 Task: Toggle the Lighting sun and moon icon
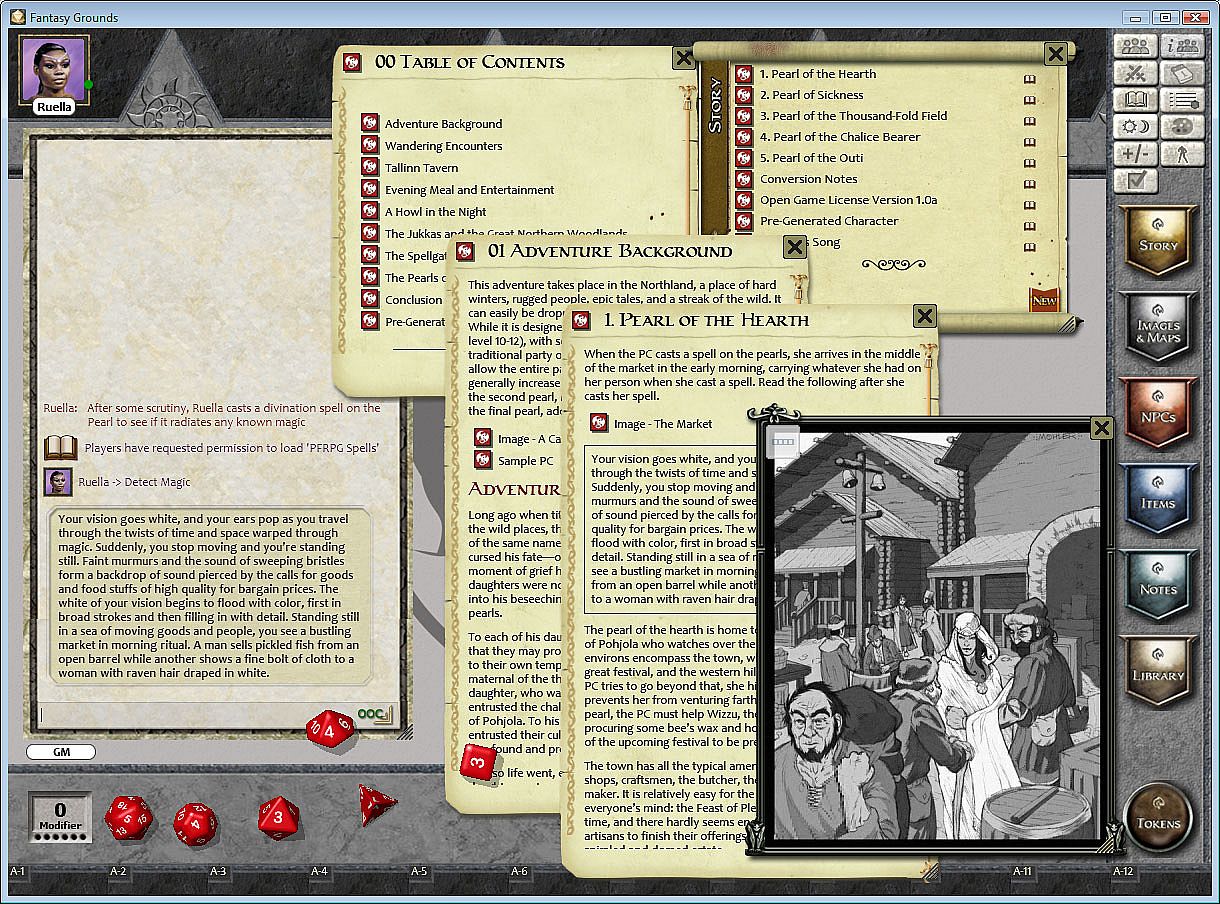pyautogui.click(x=1135, y=127)
